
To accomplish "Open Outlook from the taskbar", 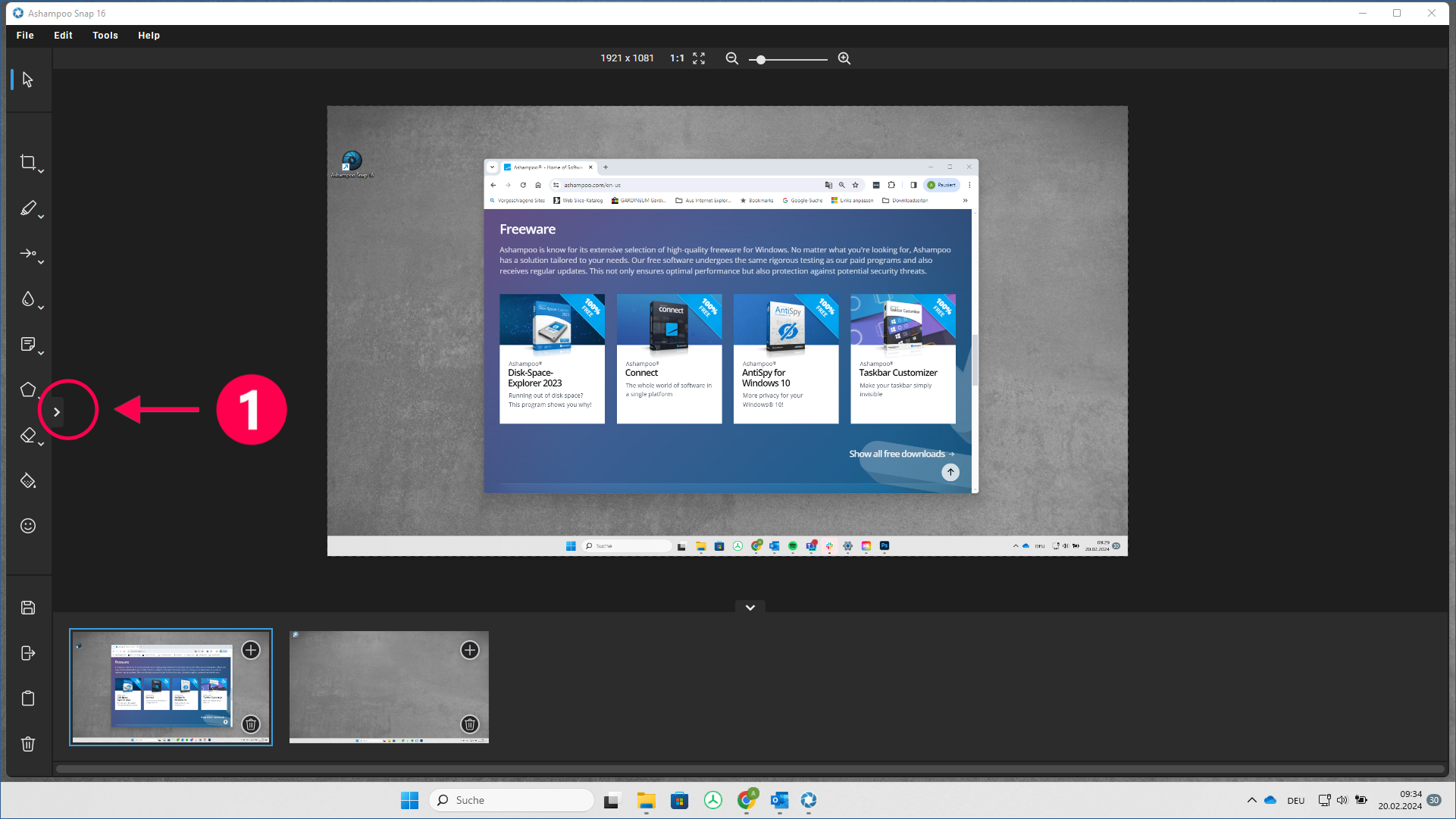I will [780, 800].
